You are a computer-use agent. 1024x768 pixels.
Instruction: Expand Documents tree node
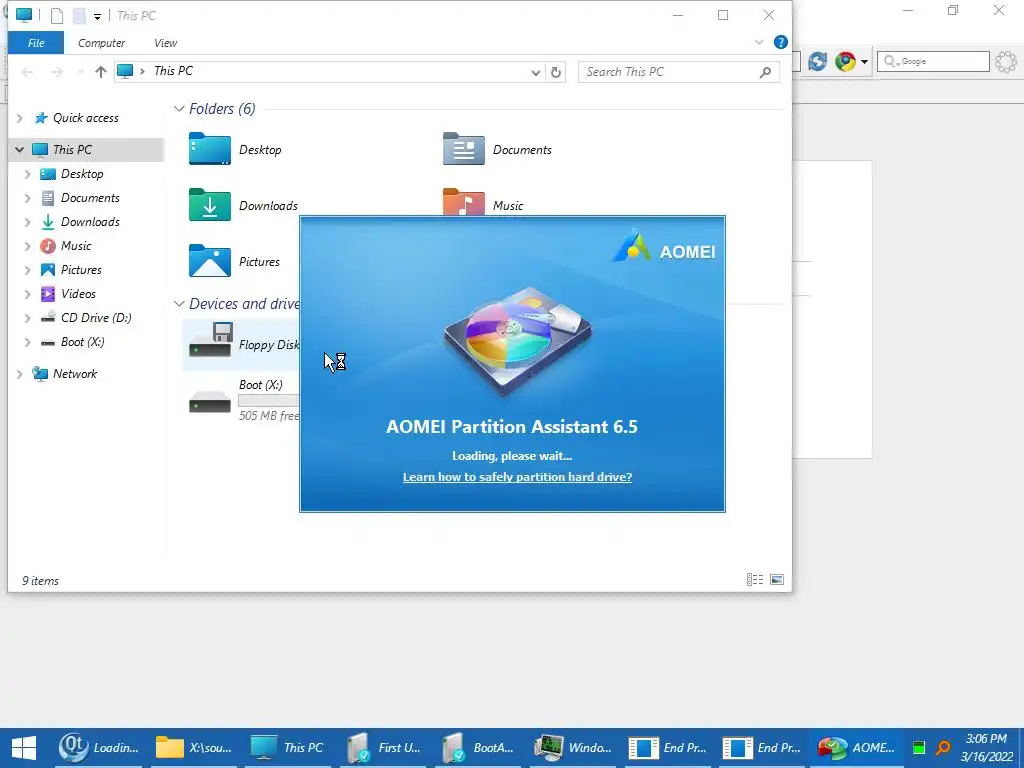(x=27, y=198)
